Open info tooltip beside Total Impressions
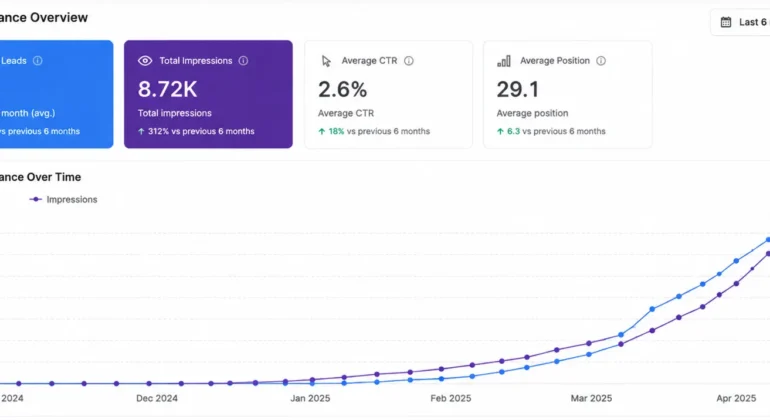 pos(243,60)
